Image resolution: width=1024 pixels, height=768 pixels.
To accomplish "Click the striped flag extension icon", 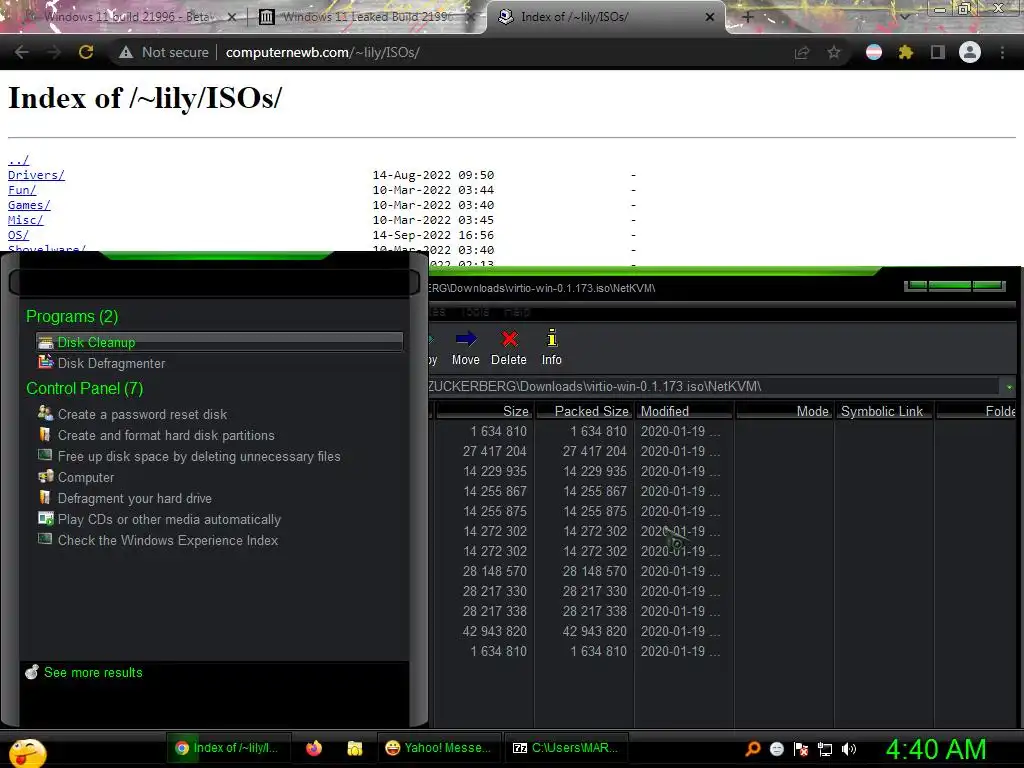I will pyautogui.click(x=874, y=52).
